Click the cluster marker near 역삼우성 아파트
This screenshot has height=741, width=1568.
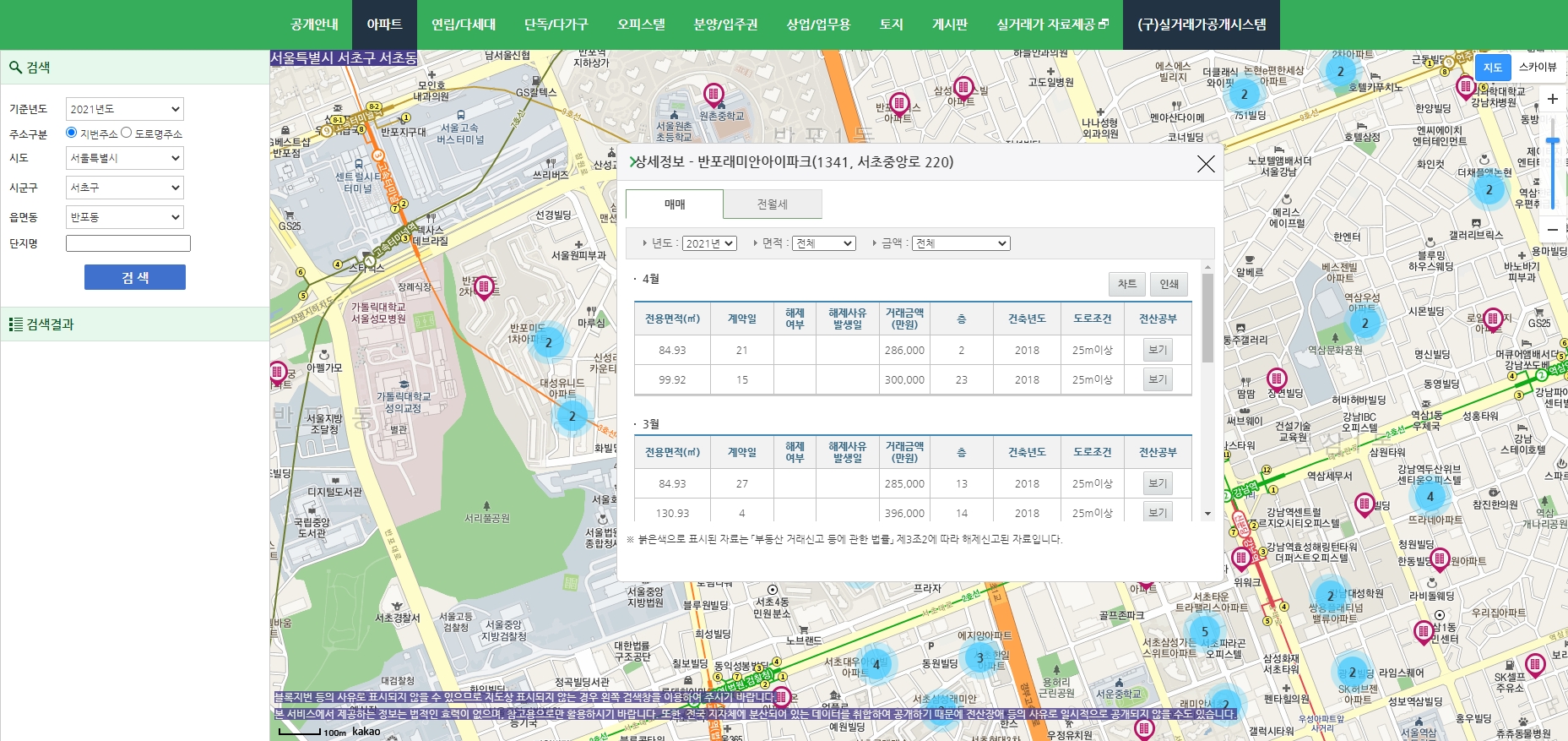[1365, 323]
